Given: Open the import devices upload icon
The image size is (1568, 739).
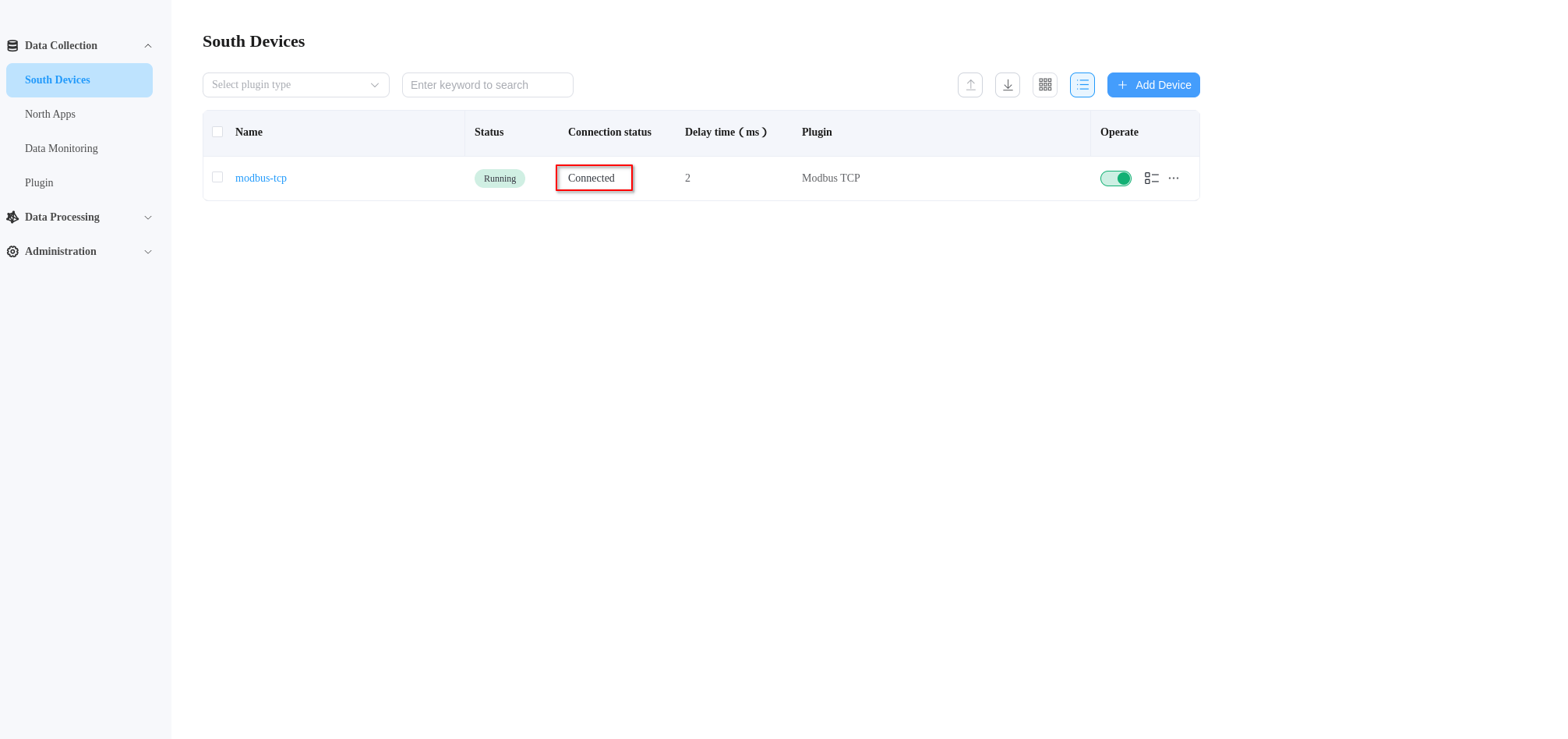Looking at the screenshot, I should [969, 84].
